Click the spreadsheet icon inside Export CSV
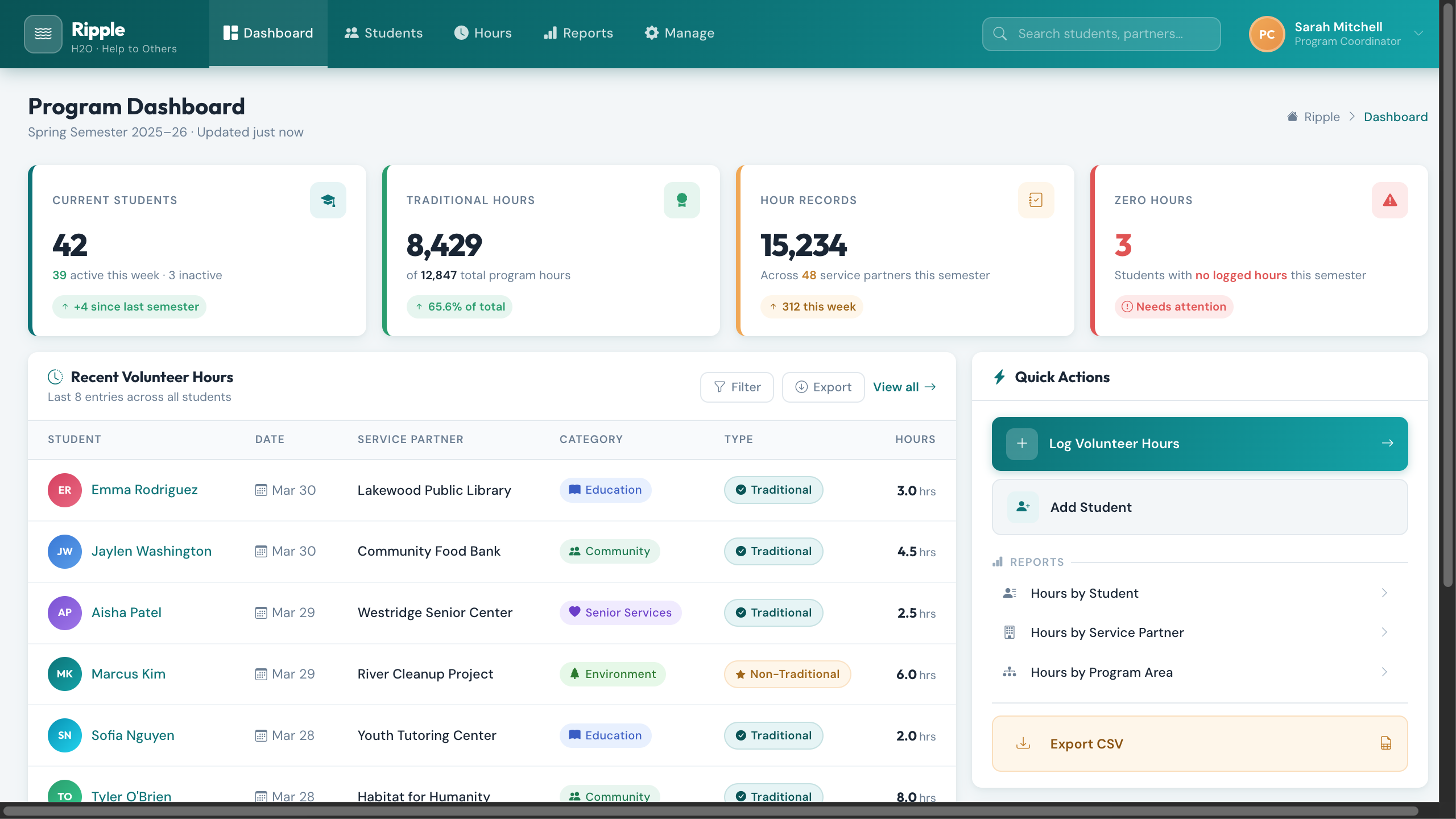Image resolution: width=1456 pixels, height=819 pixels. coord(1386,743)
